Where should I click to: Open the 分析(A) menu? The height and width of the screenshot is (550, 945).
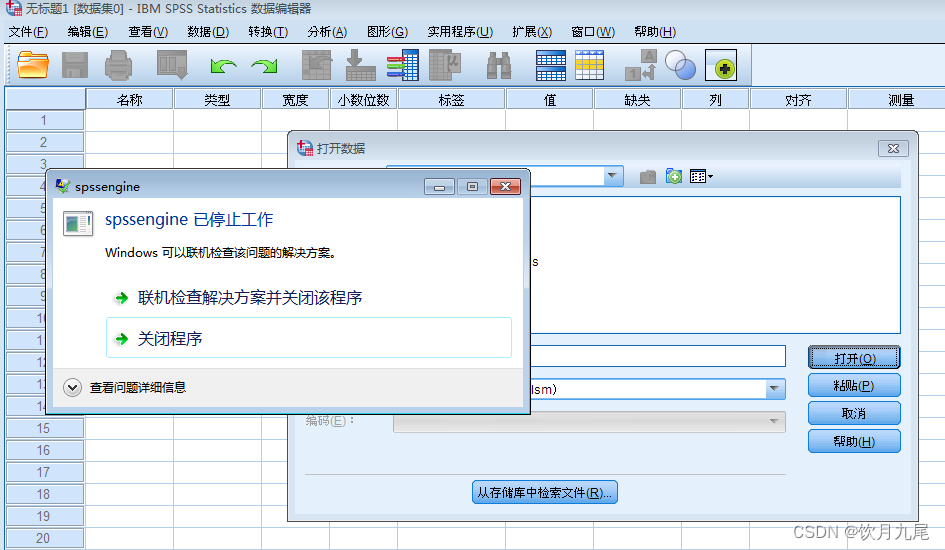327,31
